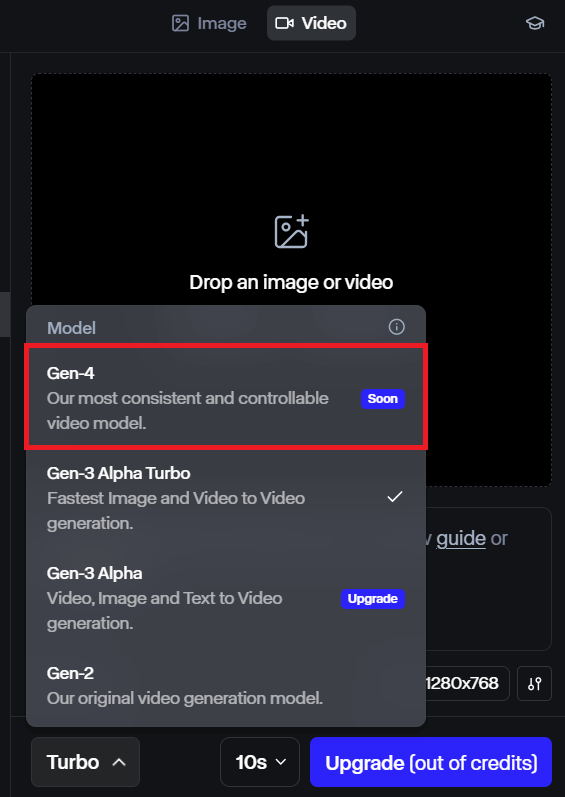565x797 pixels.
Task: Open the guide link
Action: pyautogui.click(x=461, y=538)
